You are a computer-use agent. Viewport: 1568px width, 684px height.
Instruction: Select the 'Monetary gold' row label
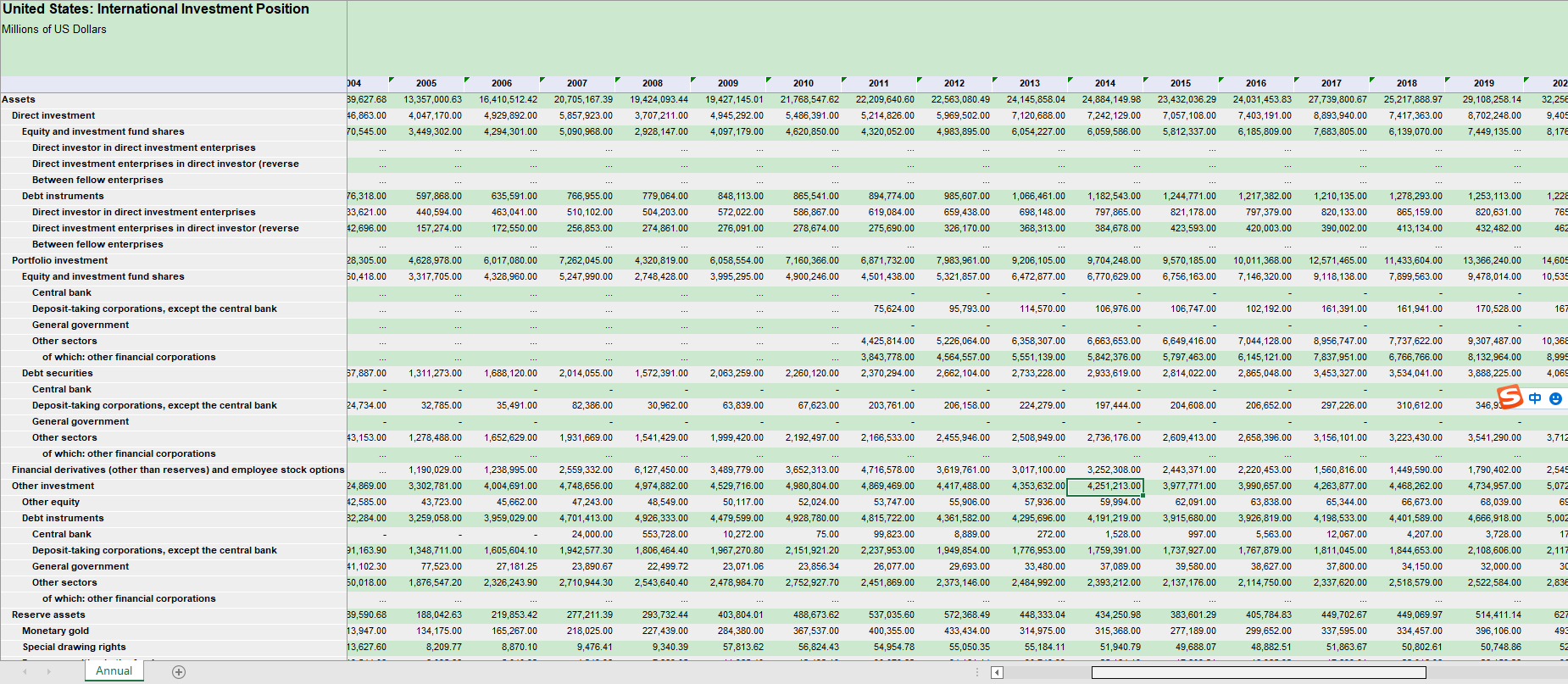[x=56, y=631]
